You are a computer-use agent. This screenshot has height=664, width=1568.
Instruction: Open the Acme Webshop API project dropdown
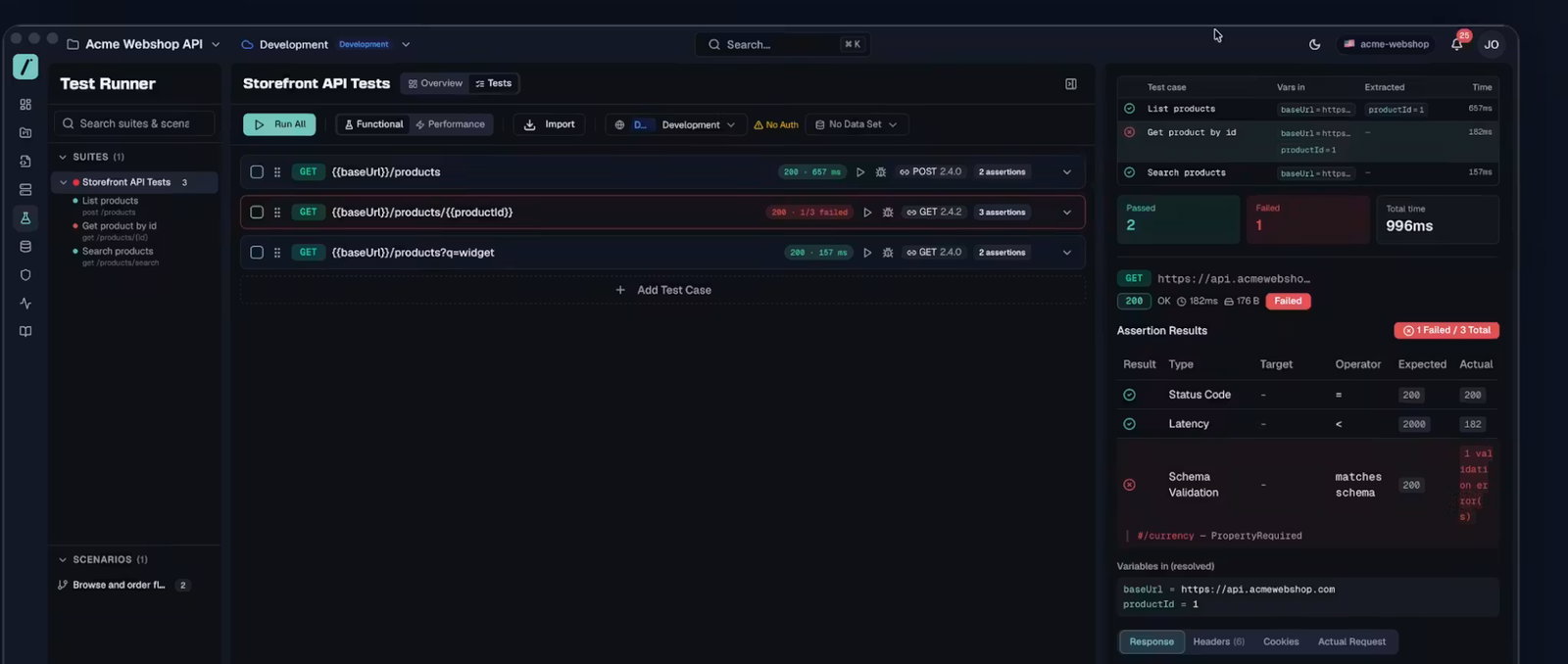click(x=143, y=44)
